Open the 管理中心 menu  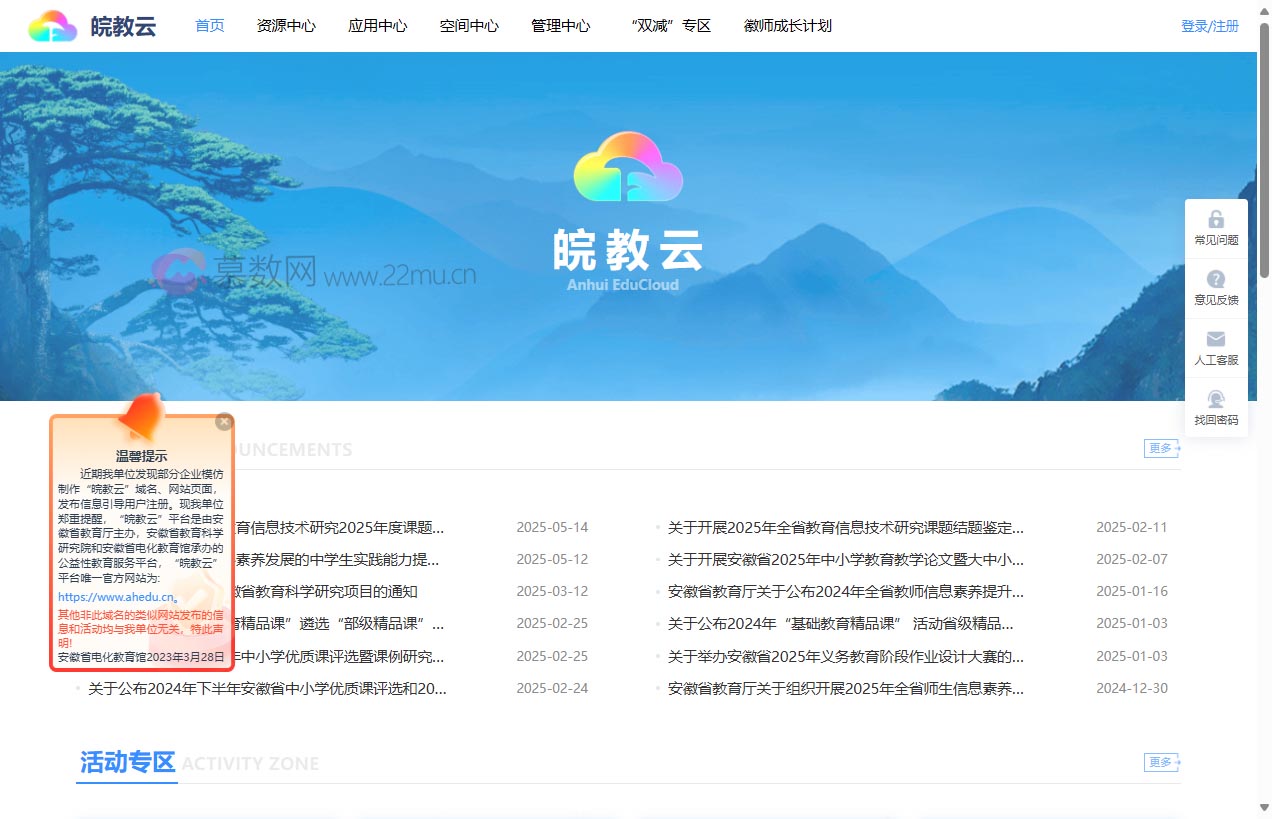point(561,26)
